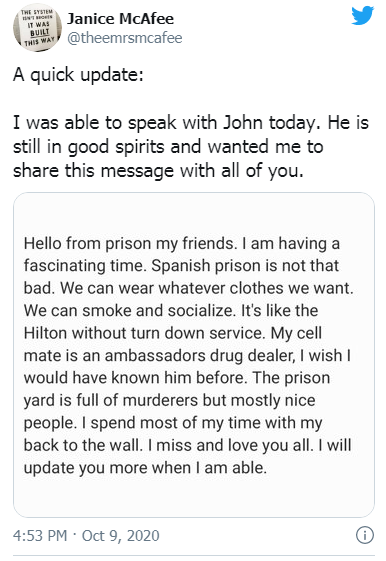This screenshot has width=386, height=561.
Task: Click the 'fascinating time. Spanish prison' line
Action: pos(181,266)
